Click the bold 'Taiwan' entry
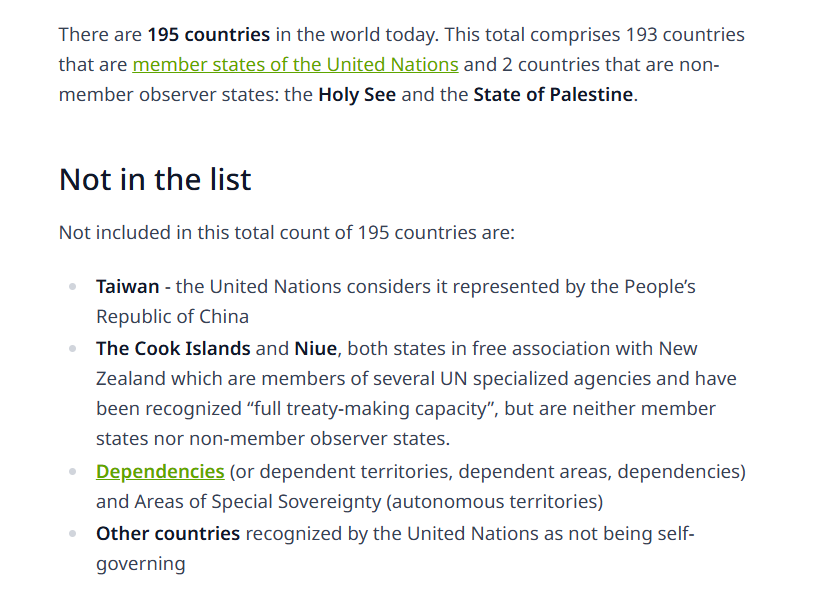Image resolution: width=818 pixels, height=599 pixels. (x=127, y=287)
